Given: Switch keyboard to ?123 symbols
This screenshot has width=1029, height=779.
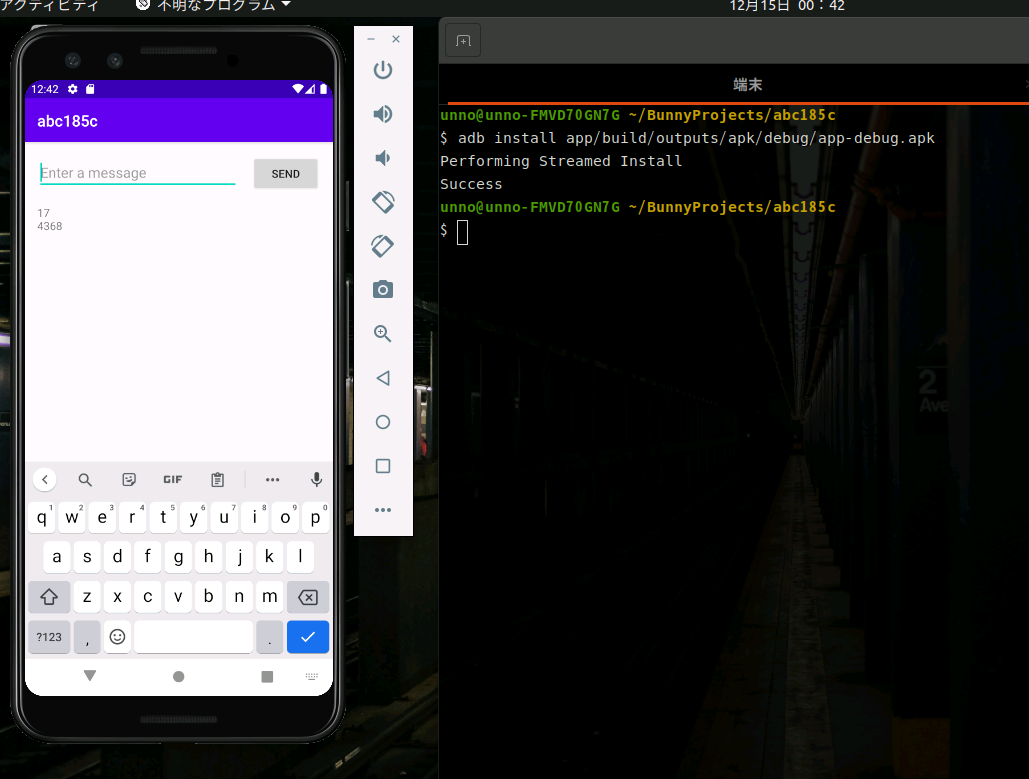Looking at the screenshot, I should tap(49, 637).
